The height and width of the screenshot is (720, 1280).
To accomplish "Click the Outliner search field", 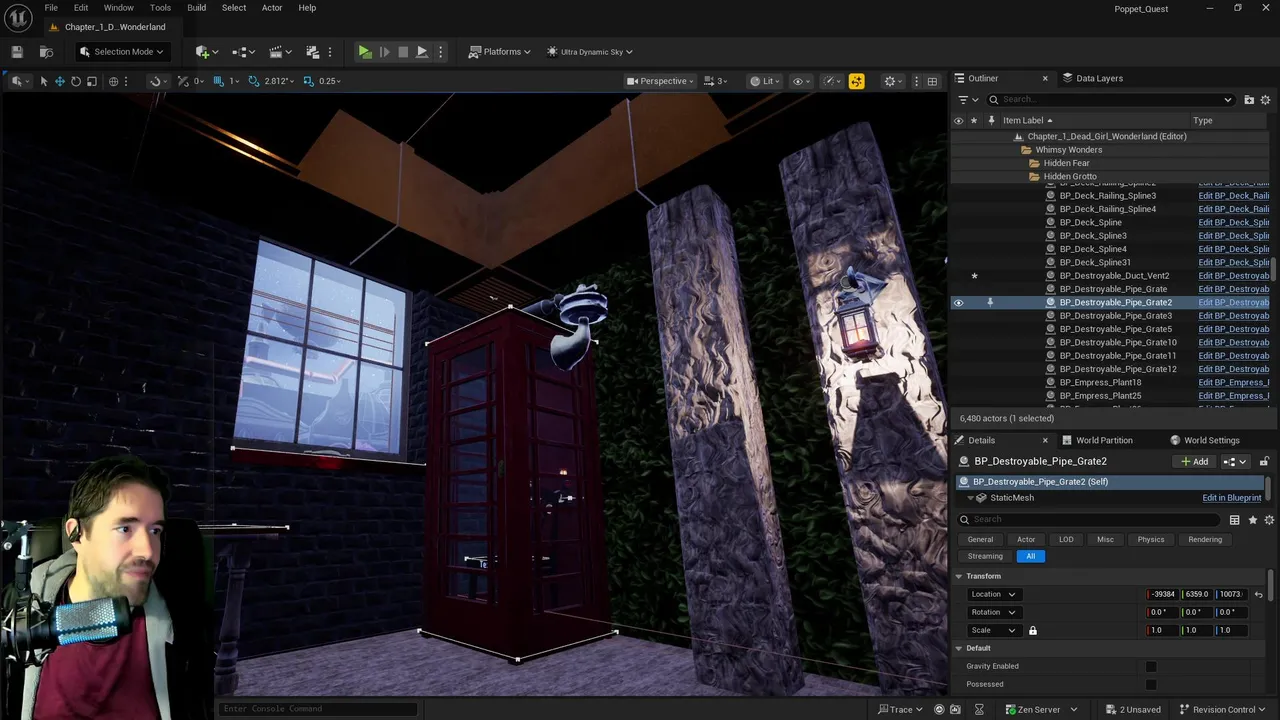I will point(1110,100).
